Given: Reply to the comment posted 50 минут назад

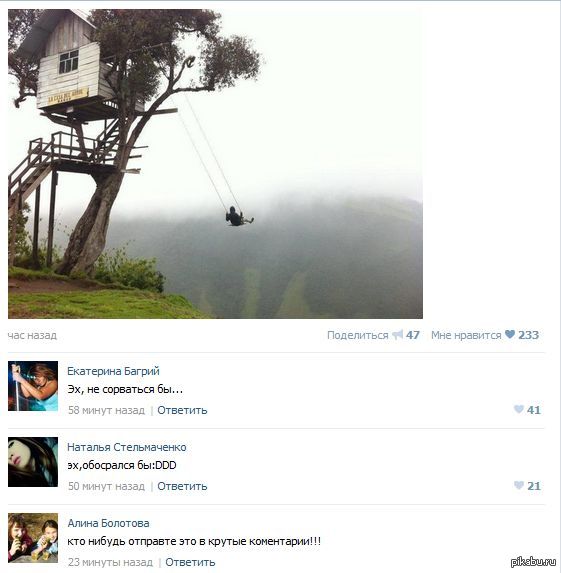Looking at the screenshot, I should click(x=182, y=486).
